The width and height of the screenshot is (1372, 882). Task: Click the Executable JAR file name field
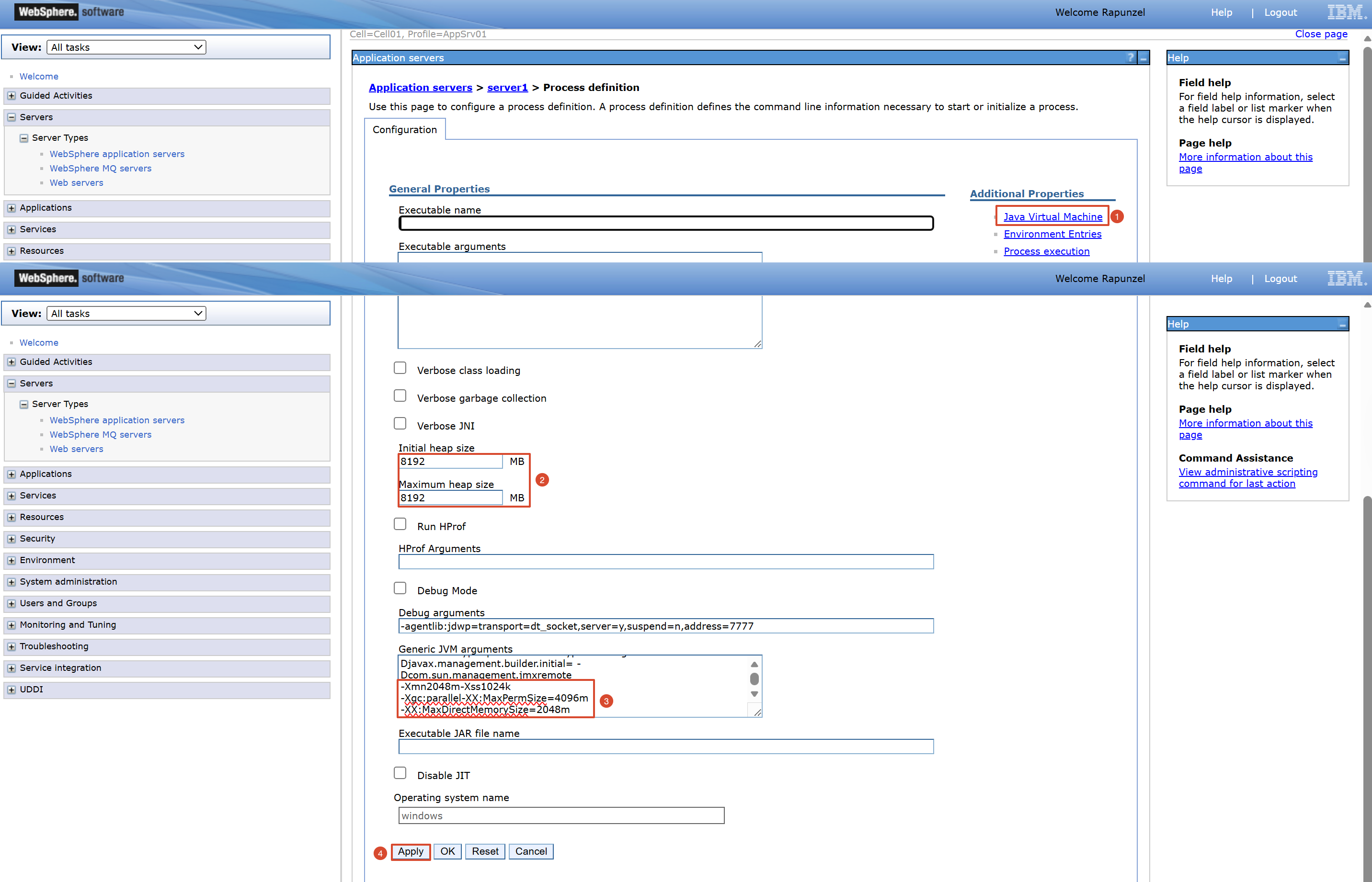(666, 747)
